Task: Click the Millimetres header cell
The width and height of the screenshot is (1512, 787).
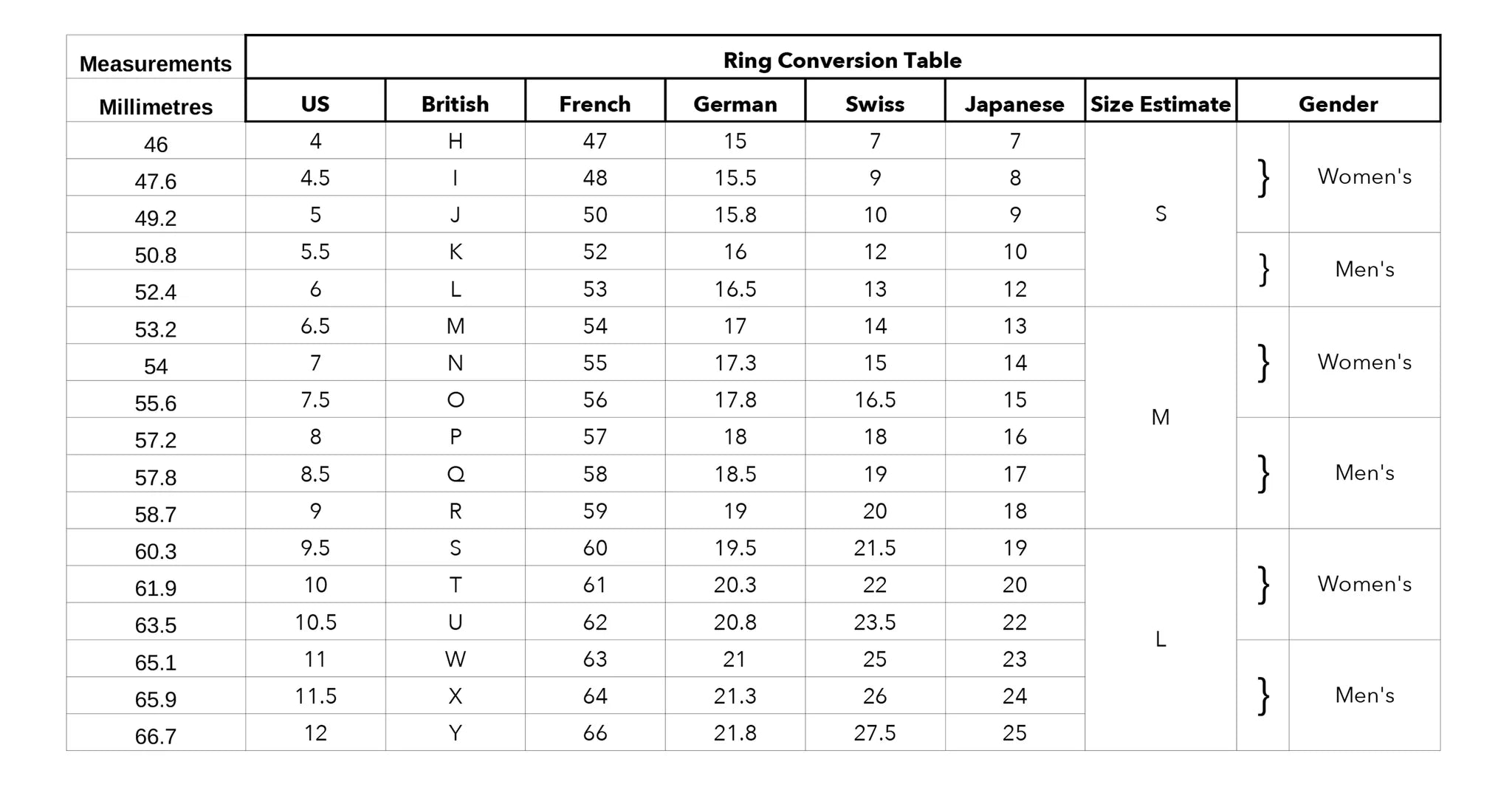Action: click(x=156, y=107)
